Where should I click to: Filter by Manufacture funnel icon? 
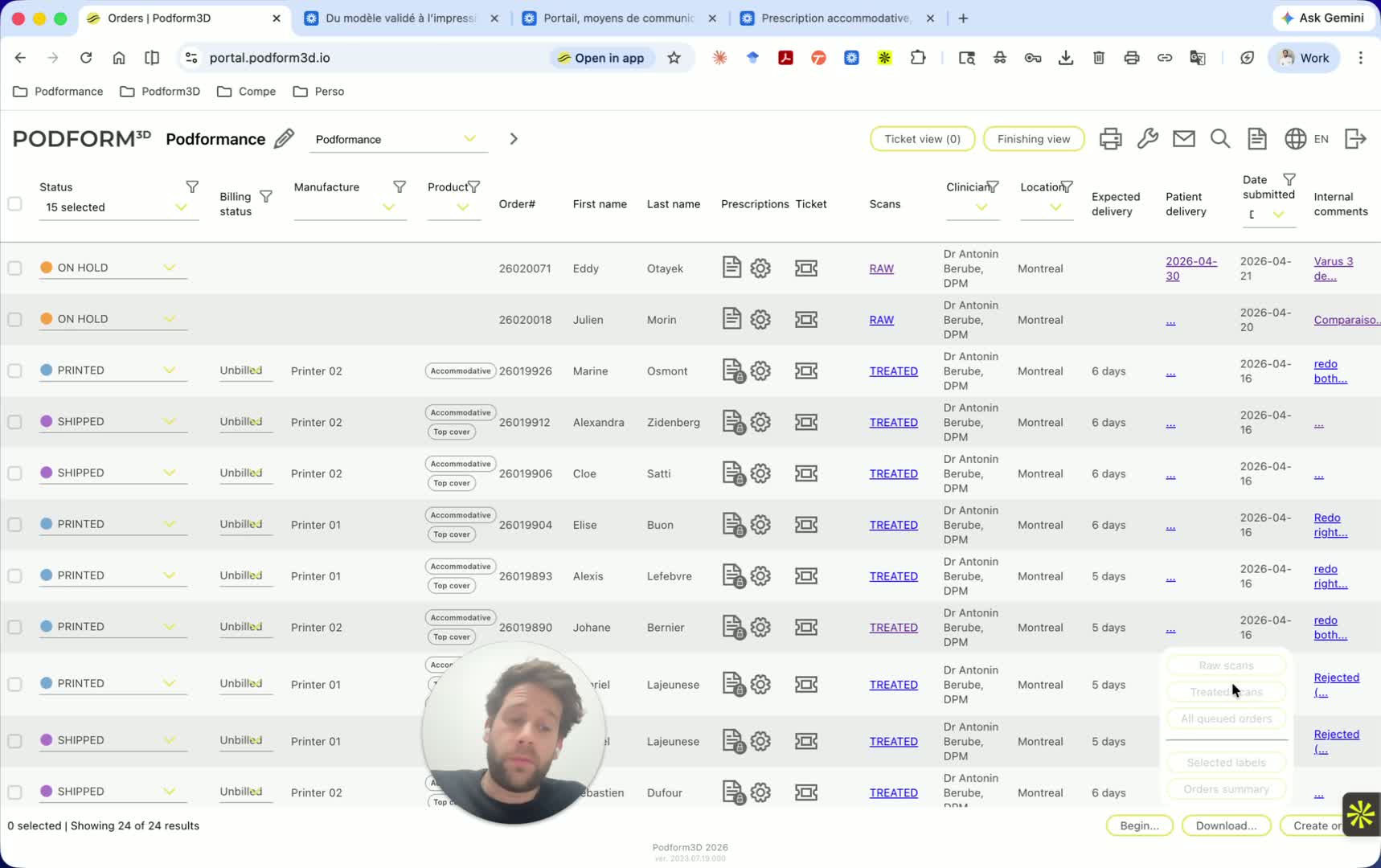[400, 186]
